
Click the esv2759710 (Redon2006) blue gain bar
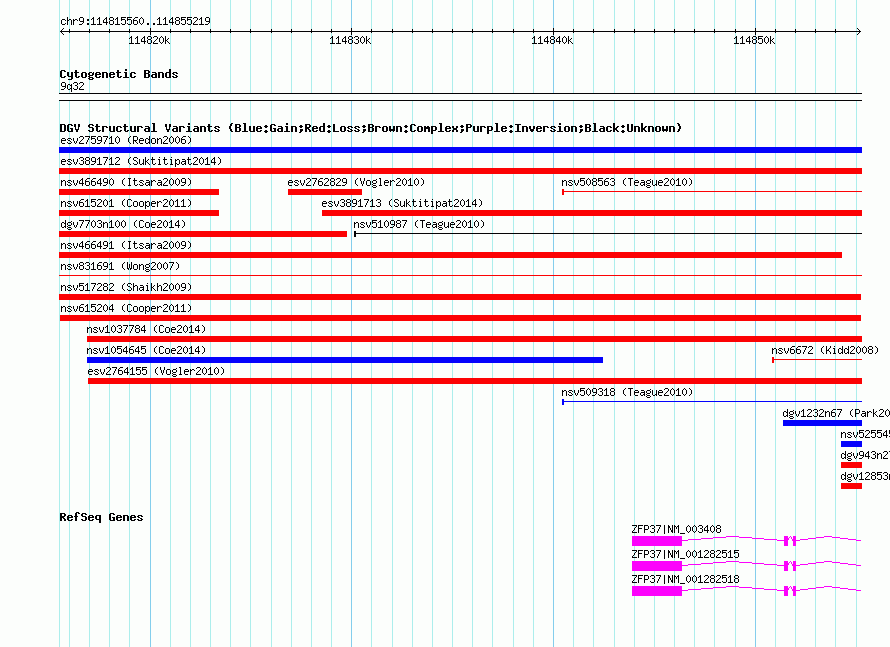click(460, 150)
